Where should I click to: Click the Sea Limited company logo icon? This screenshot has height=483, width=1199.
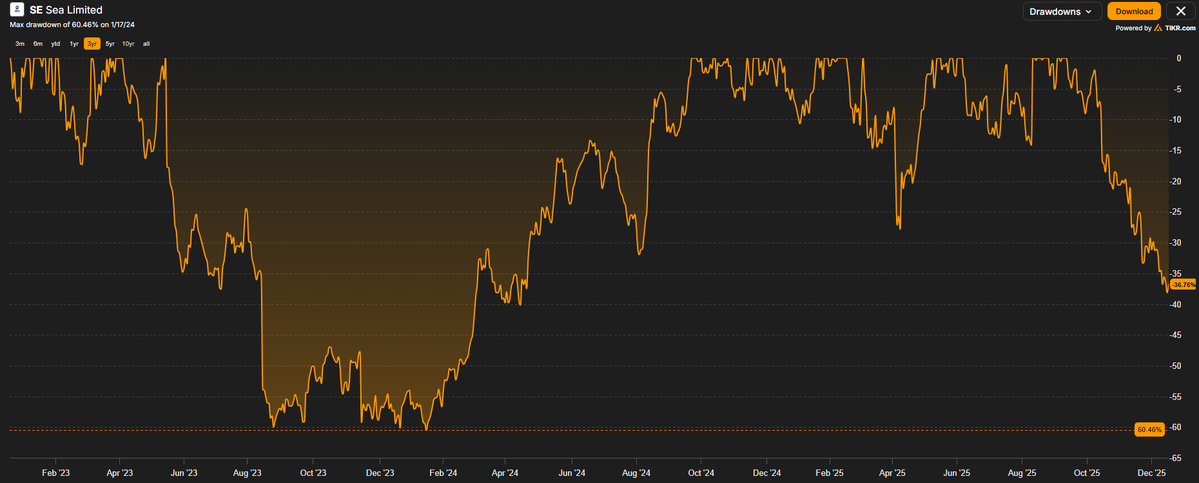click(16, 11)
